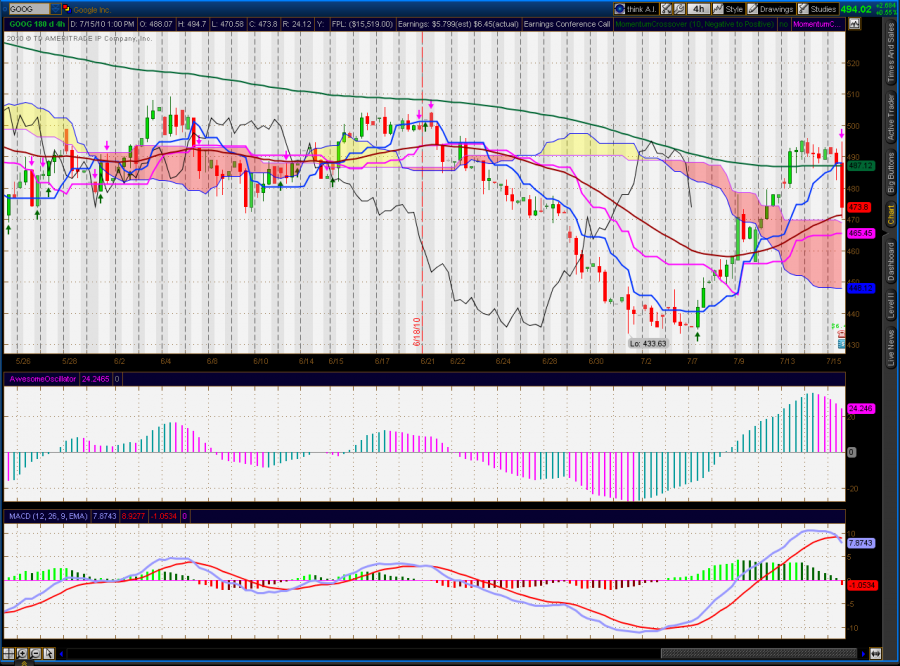Click the 473.8 red price tag
This screenshot has width=900, height=666.
(x=859, y=207)
